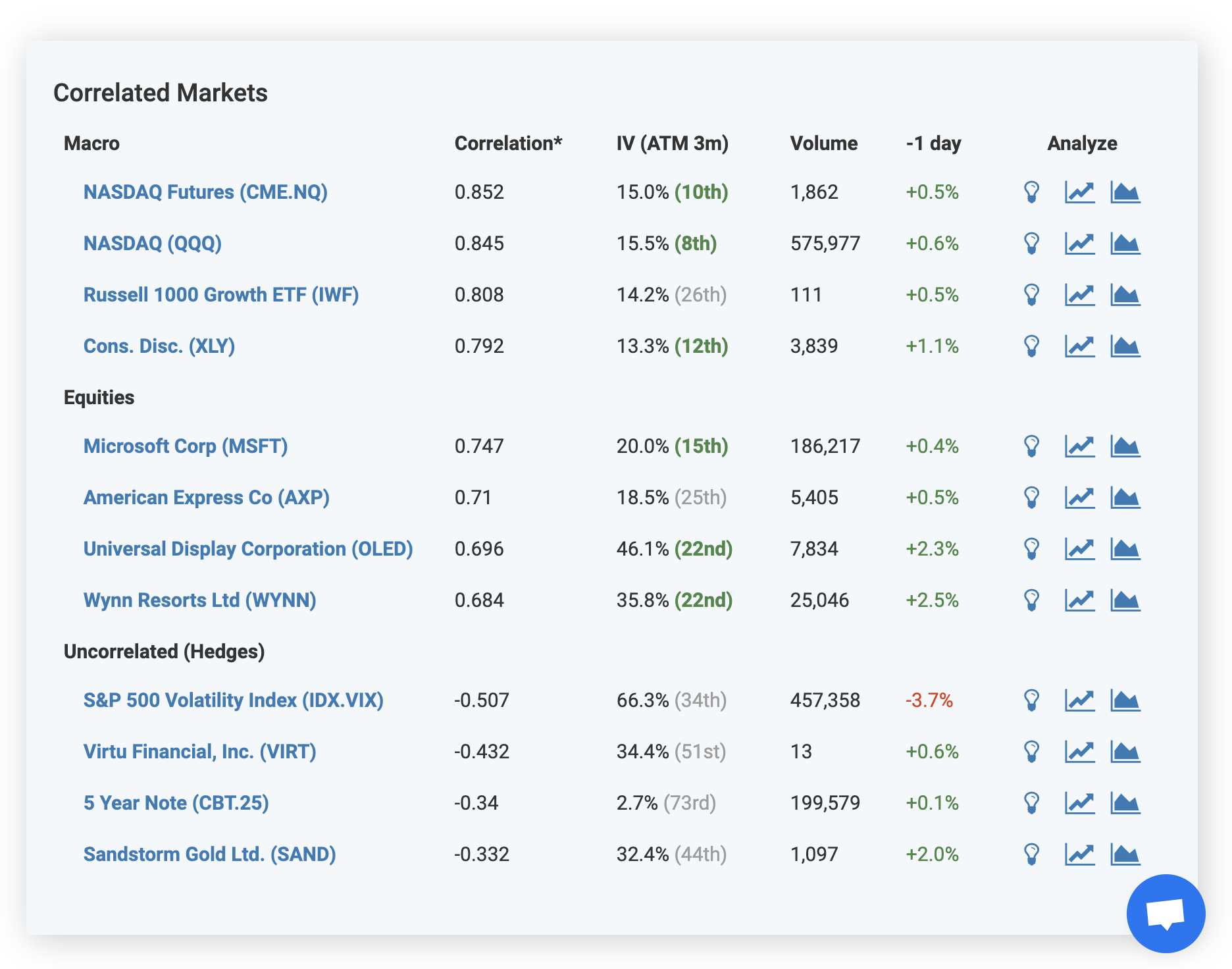Image resolution: width=1232 pixels, height=969 pixels.
Task: Open American Express Co (AXP) link
Action: [x=207, y=498]
